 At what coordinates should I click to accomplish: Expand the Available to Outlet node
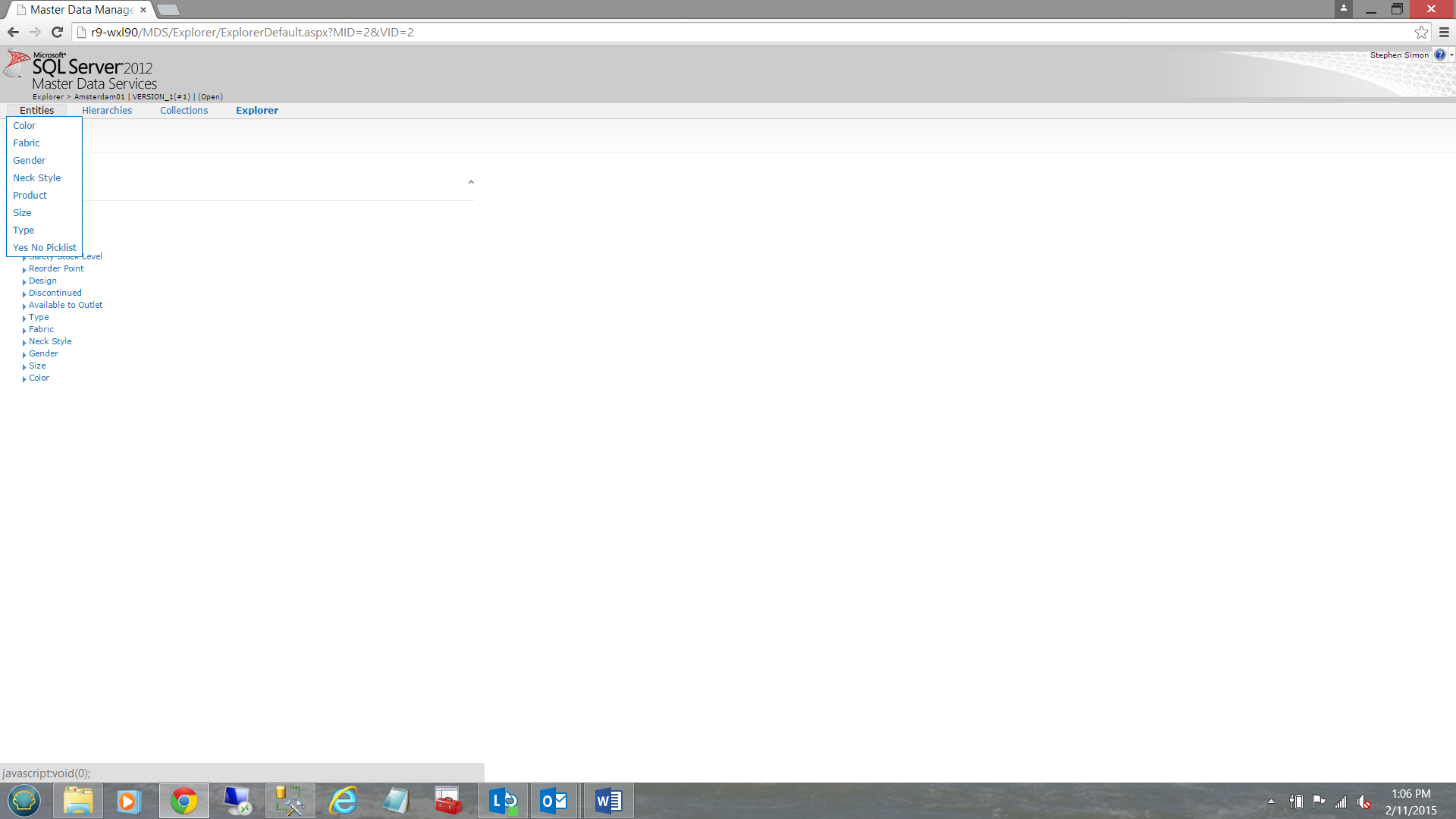(x=24, y=306)
